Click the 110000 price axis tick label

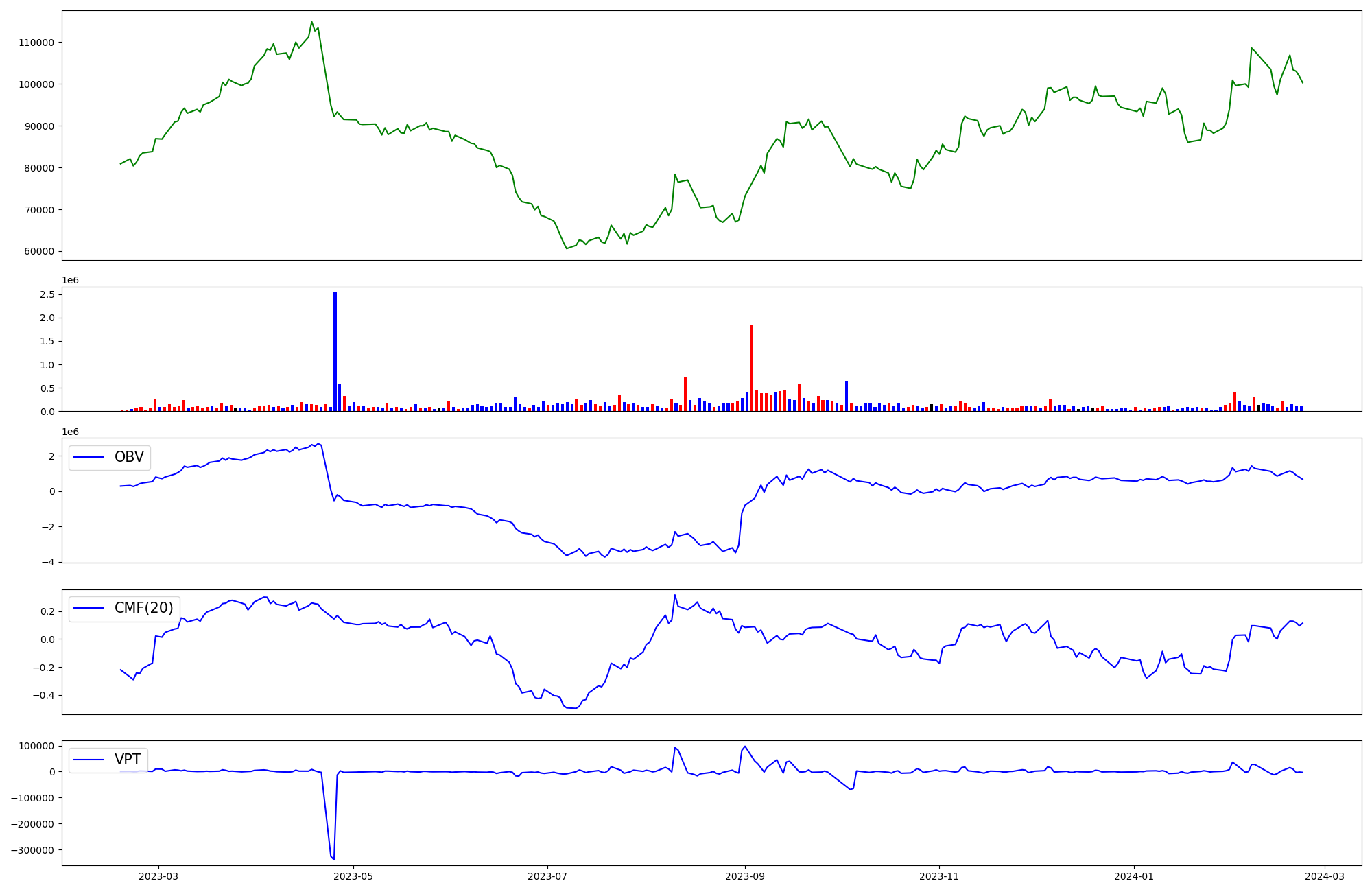point(36,43)
